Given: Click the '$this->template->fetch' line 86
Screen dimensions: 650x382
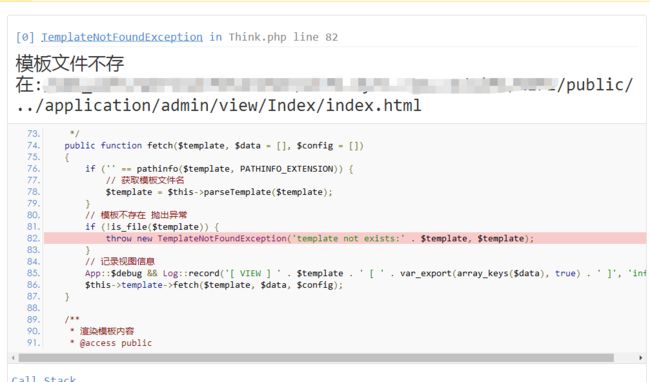Looking at the screenshot, I should (x=214, y=285).
